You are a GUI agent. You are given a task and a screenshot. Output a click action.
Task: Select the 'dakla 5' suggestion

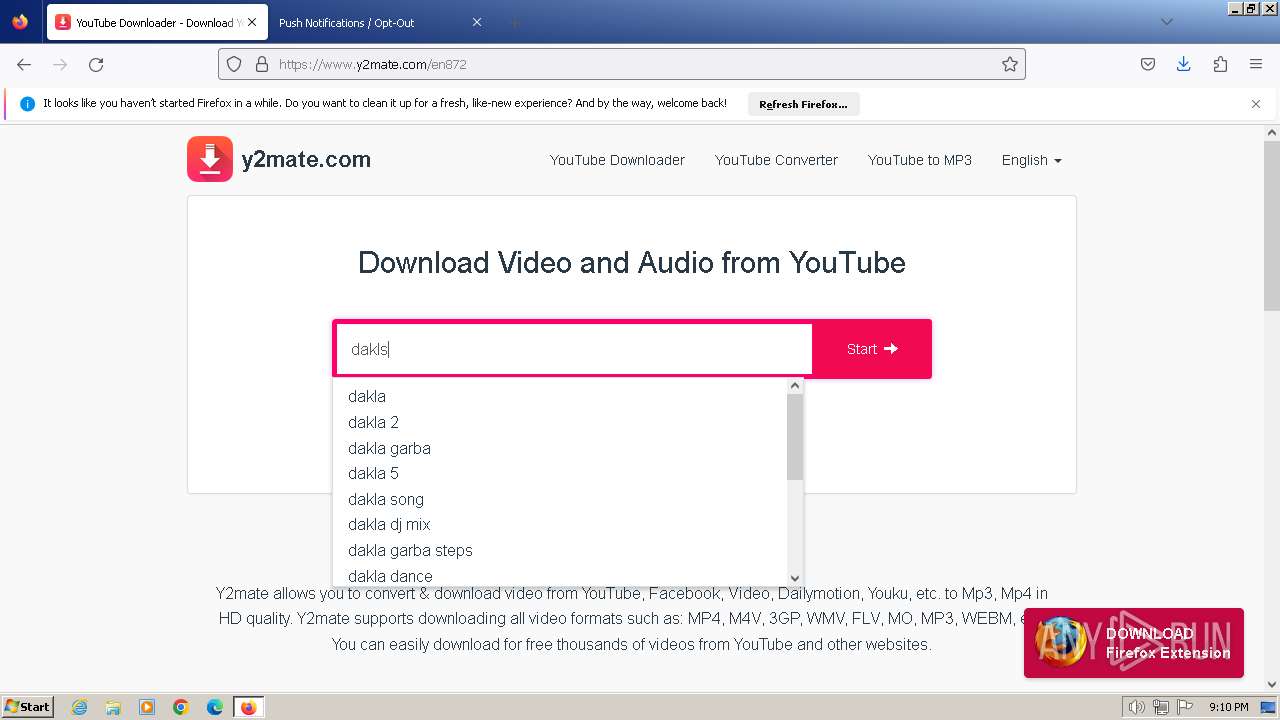(x=560, y=473)
